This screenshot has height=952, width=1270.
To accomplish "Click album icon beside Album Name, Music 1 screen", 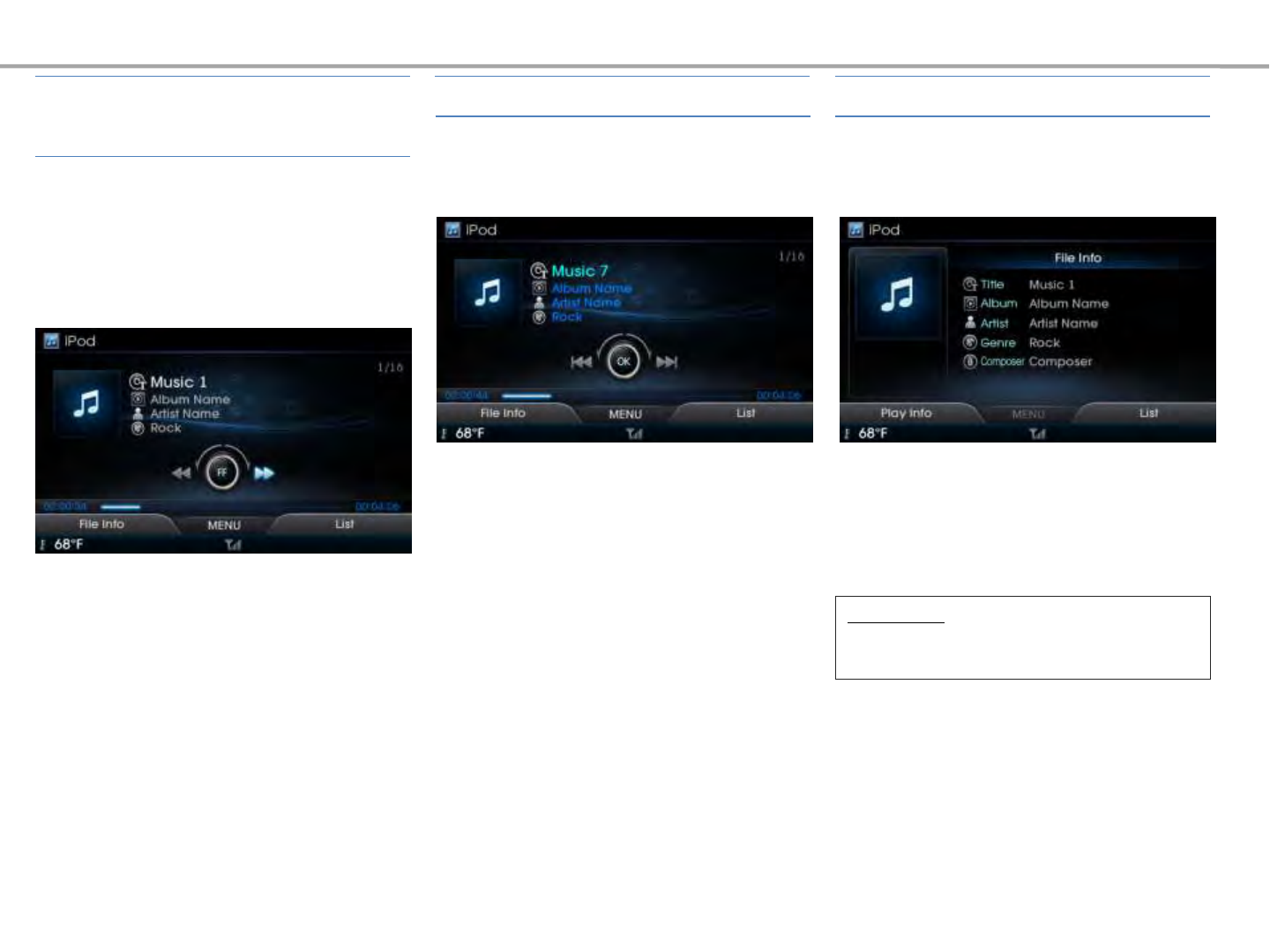I will [138, 399].
